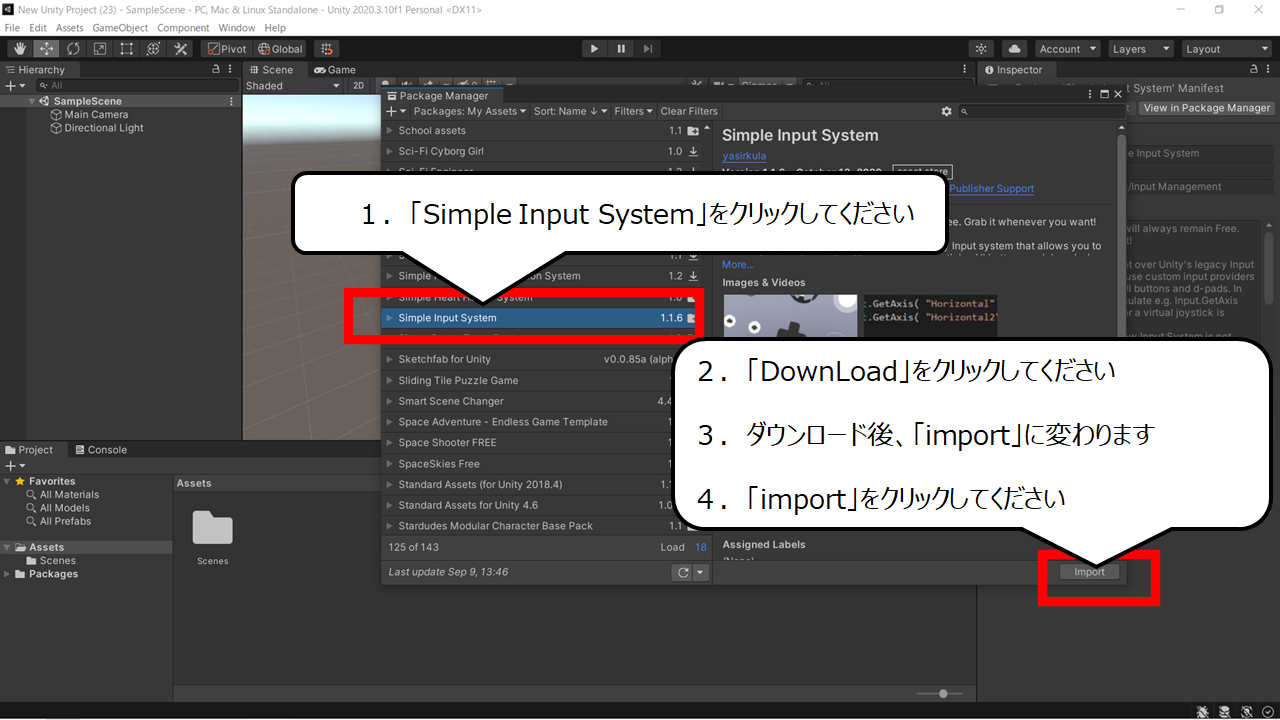Select the Rect tool

[x=127, y=49]
